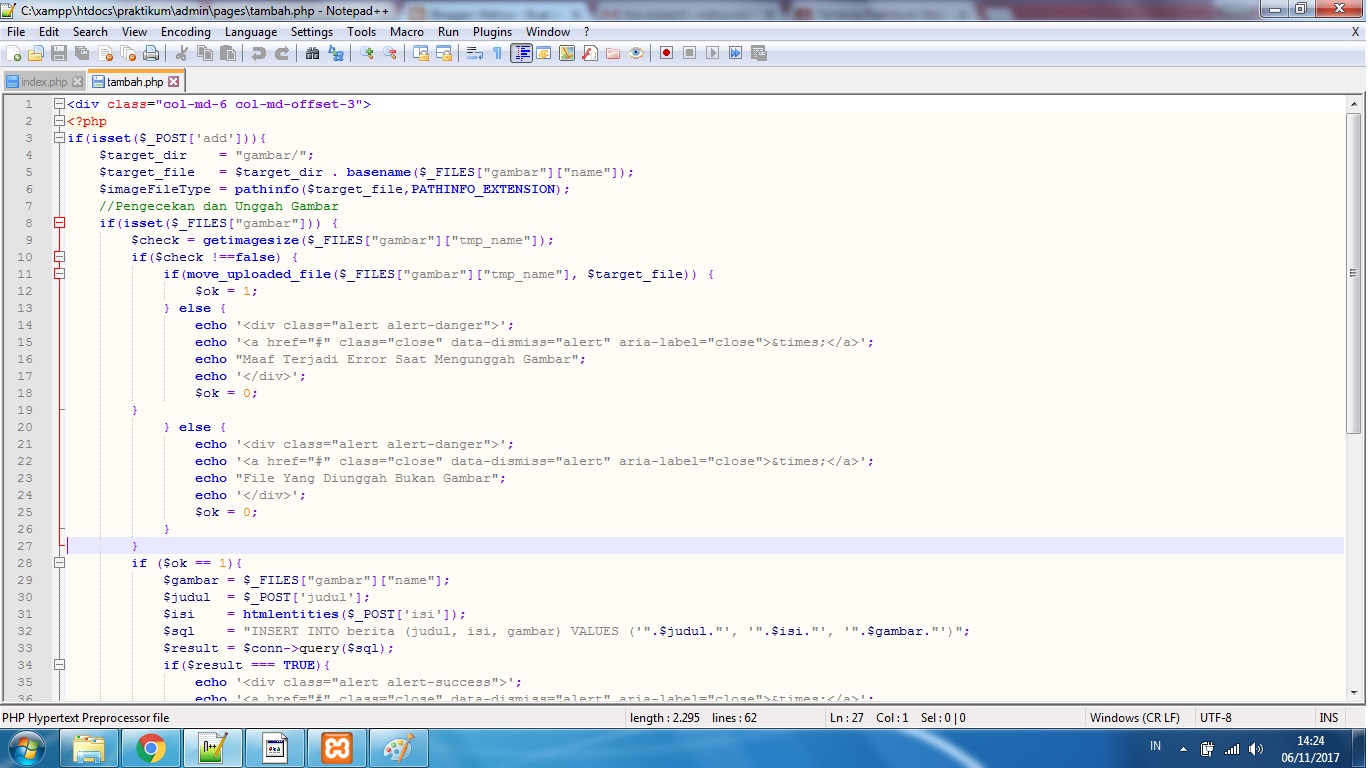
Task: Close the tambah.php tab
Action: (x=173, y=82)
